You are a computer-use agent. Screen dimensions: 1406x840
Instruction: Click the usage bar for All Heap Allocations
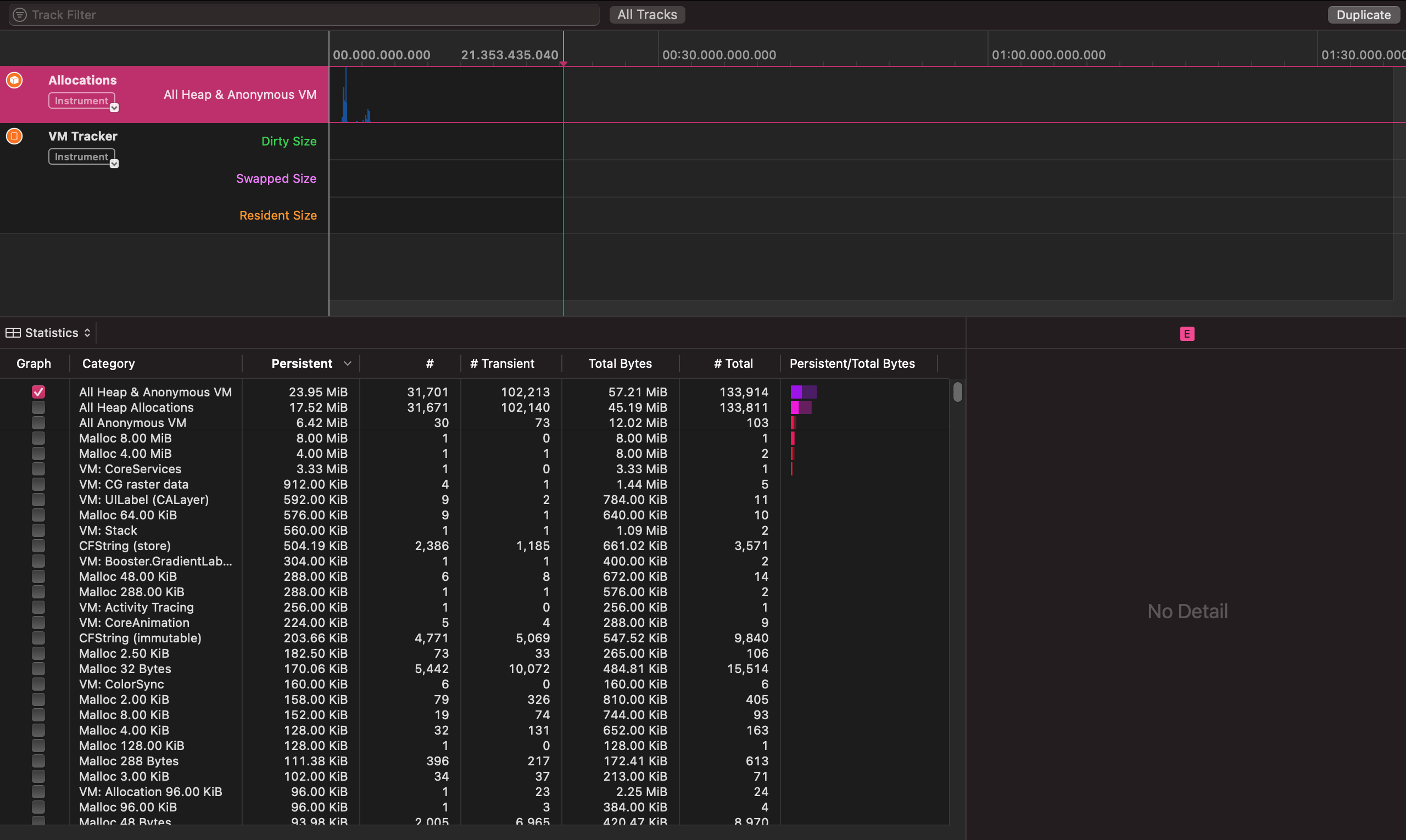click(801, 407)
